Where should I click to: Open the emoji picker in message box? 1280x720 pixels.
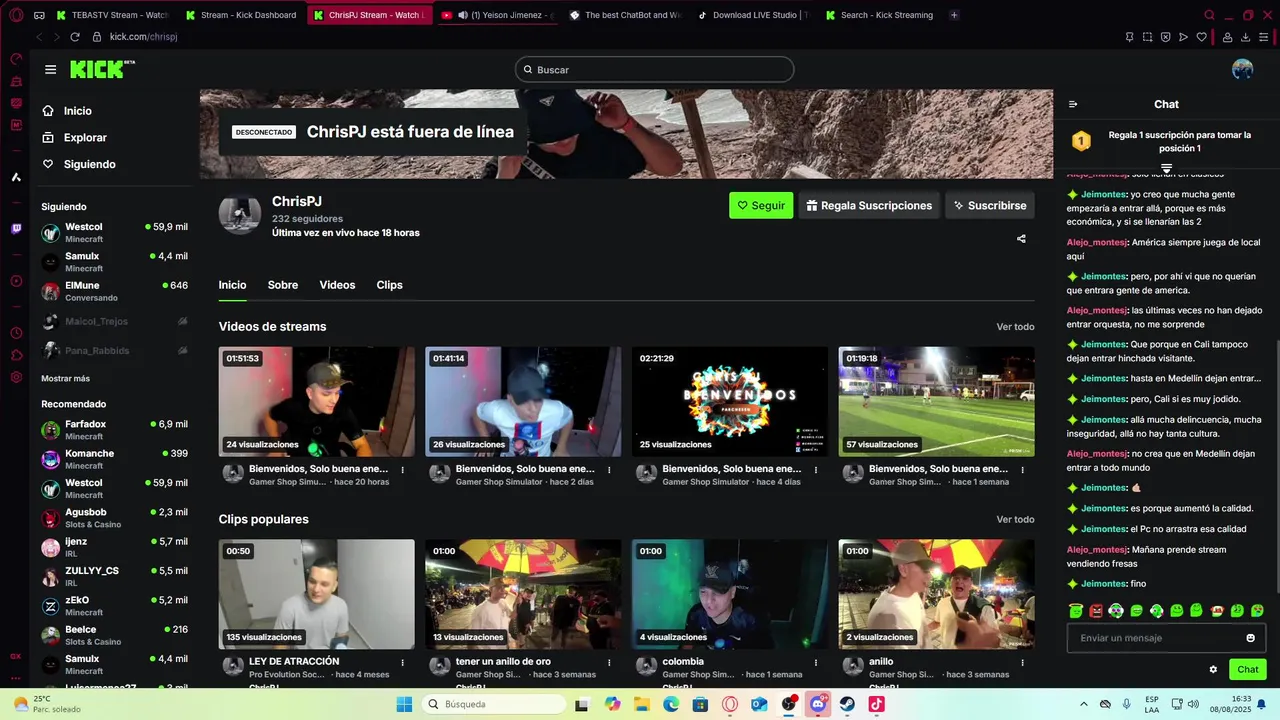click(1250, 638)
